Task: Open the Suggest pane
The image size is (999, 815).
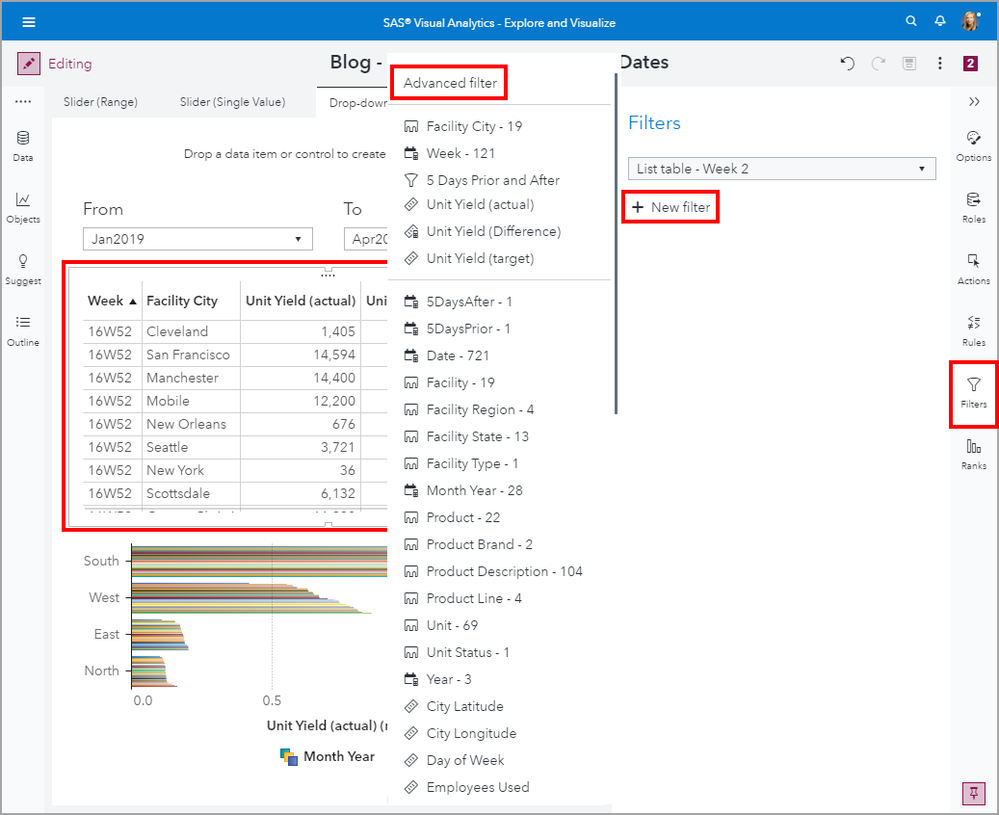Action: pos(22,269)
